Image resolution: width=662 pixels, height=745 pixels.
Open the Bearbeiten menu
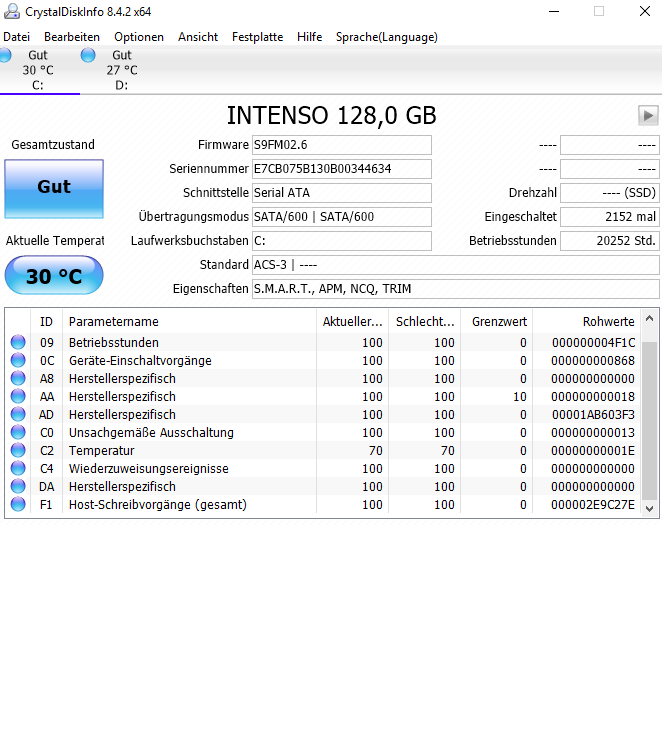(72, 37)
